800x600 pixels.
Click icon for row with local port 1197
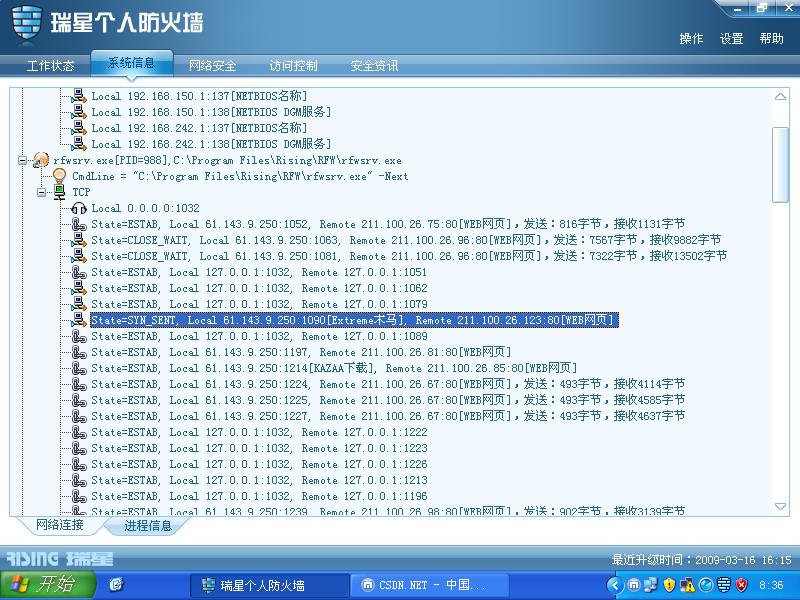pos(79,352)
